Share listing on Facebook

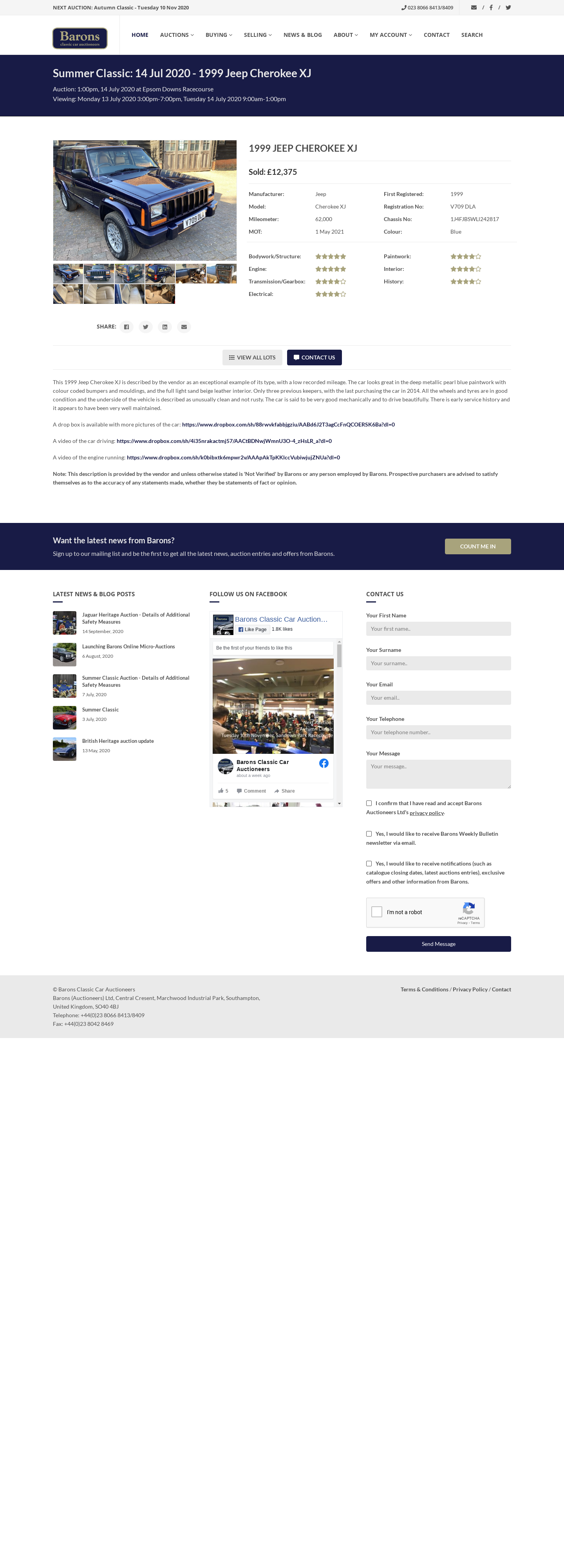point(127,327)
